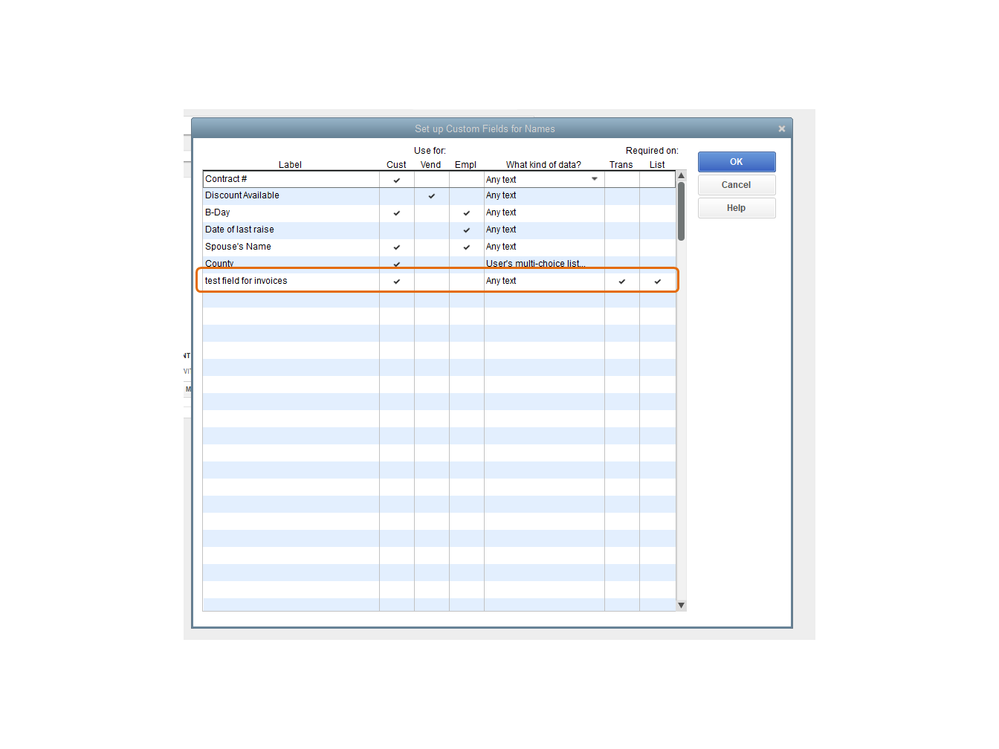
Task: Uncheck Vend for Discount Available row
Action: click(x=432, y=196)
